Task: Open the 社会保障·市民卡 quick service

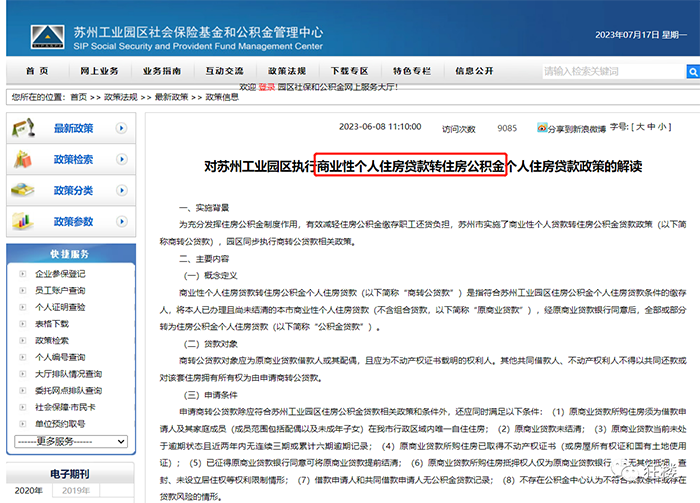Action: tap(66, 407)
